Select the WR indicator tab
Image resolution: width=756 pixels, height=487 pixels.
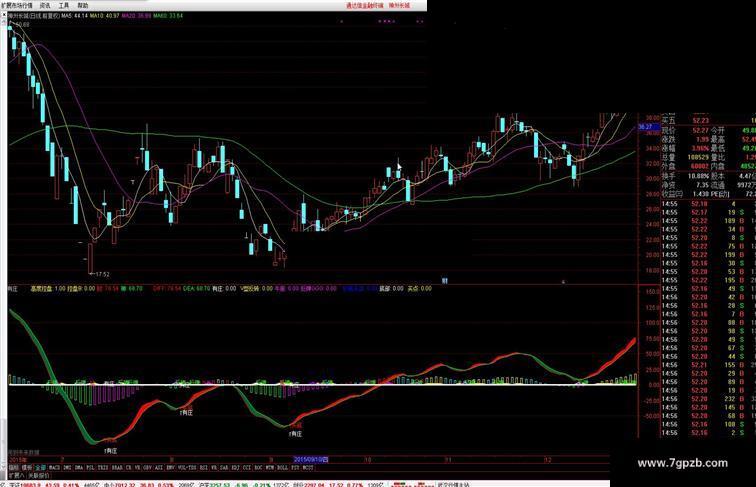[x=214, y=468]
